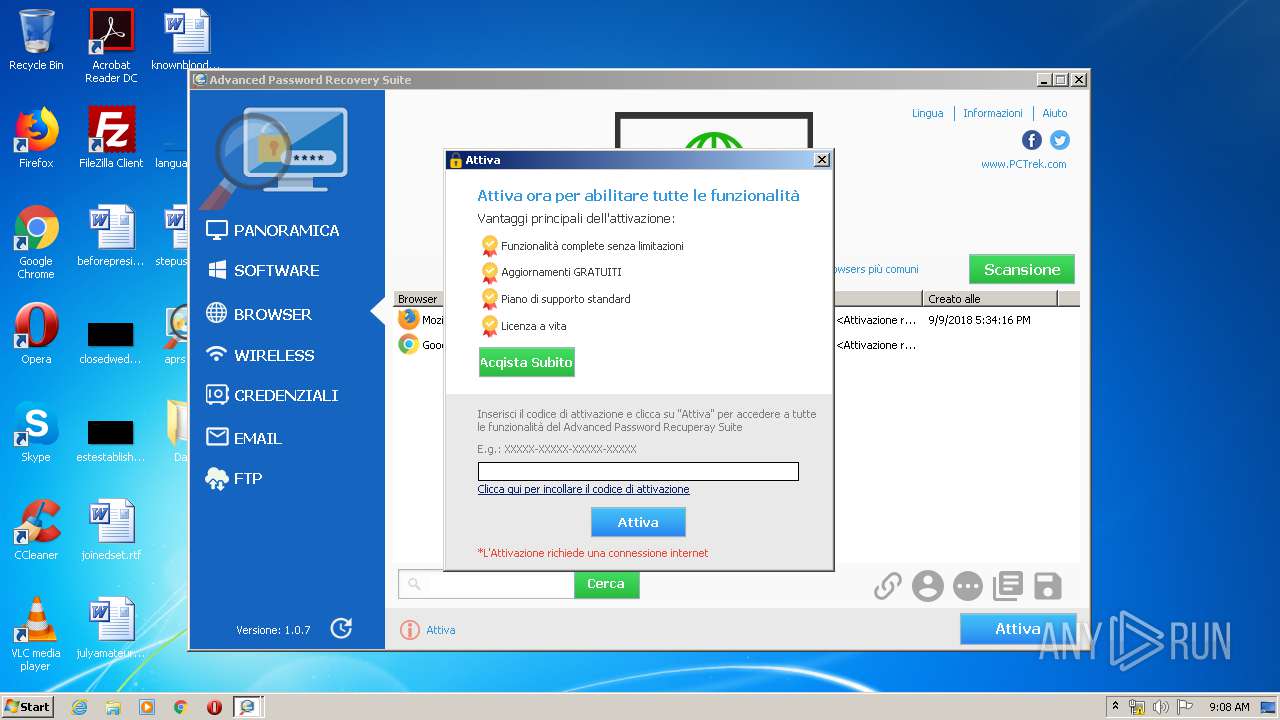Viewport: 1280px width, 720px height.
Task: Click the activation code input field
Action: pos(638,471)
